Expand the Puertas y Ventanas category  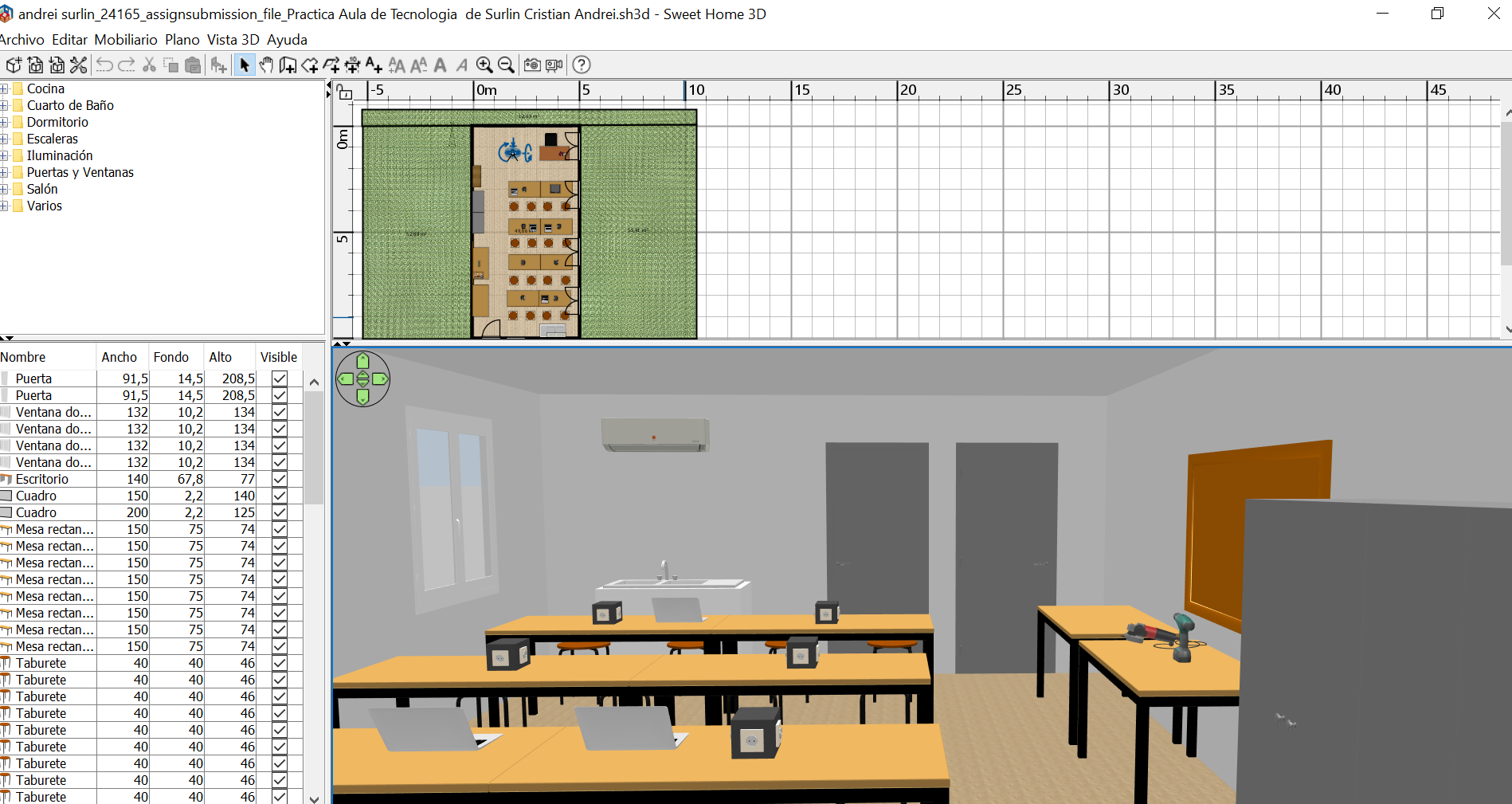point(5,172)
